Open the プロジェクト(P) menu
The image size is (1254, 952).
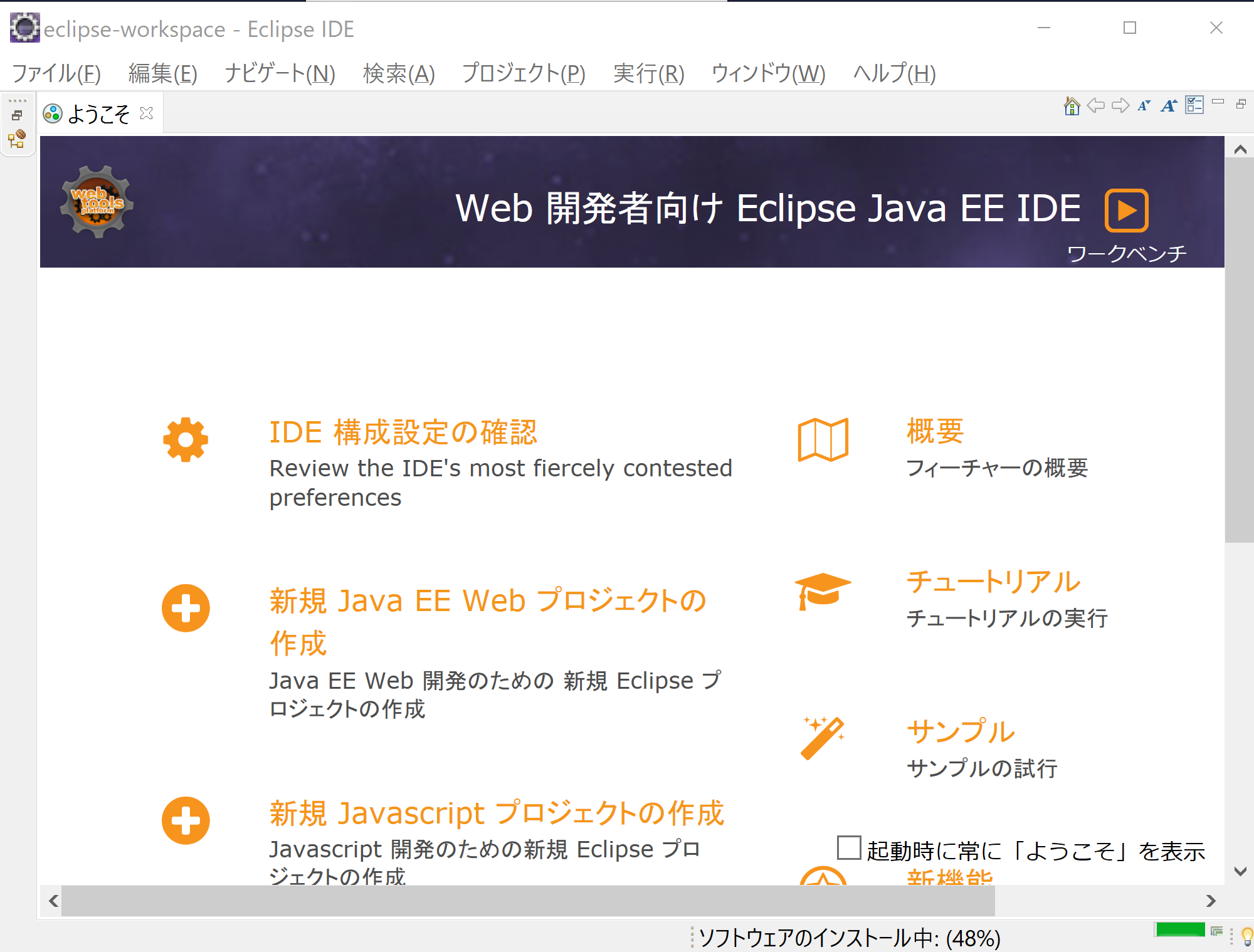(524, 73)
